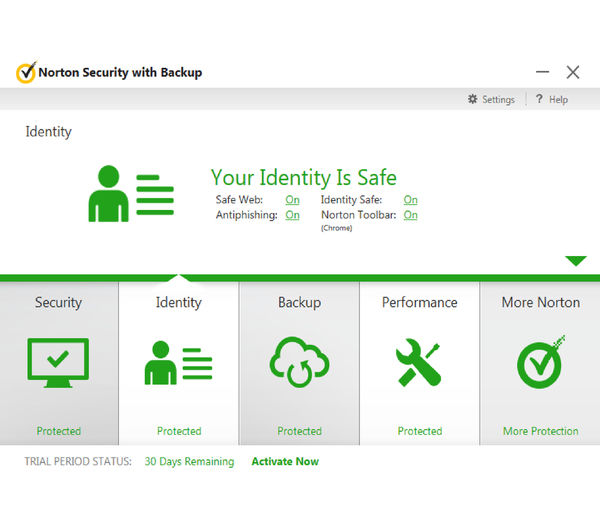Click the Identity Safe label

(351, 200)
